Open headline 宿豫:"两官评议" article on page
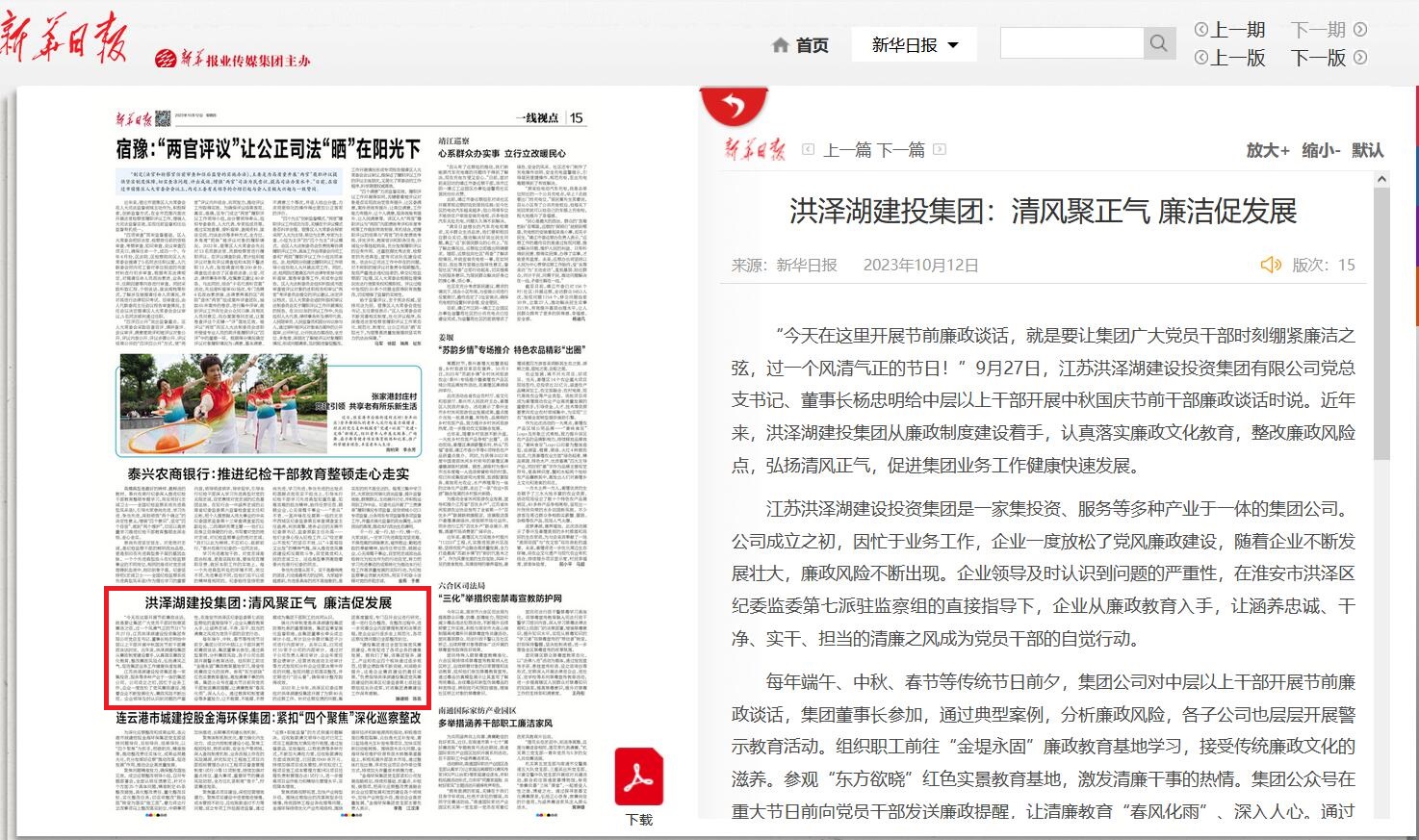 point(269,149)
